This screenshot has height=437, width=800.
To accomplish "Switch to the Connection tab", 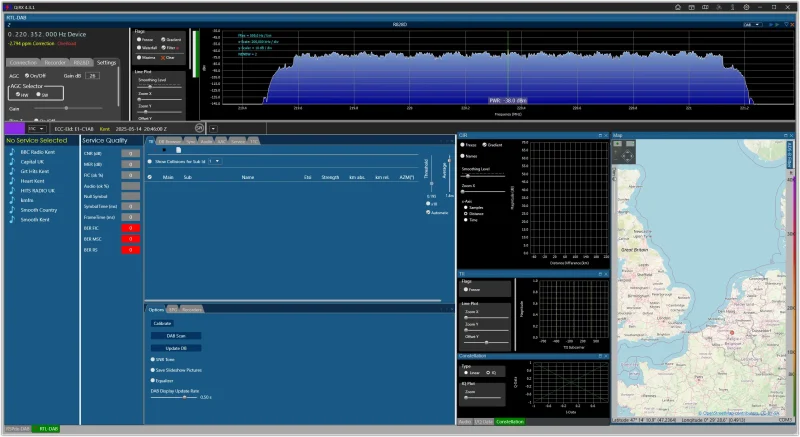I will coord(22,62).
